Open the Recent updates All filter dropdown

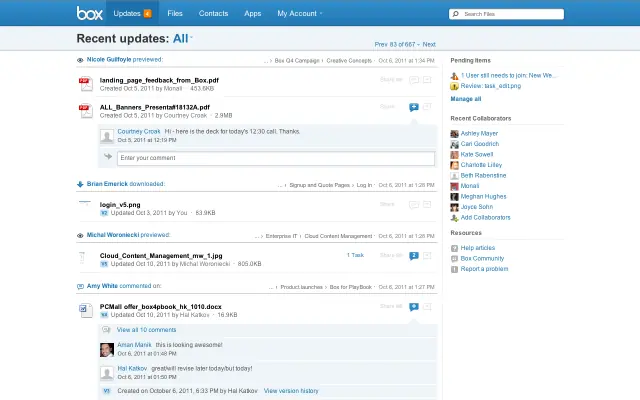(182, 38)
